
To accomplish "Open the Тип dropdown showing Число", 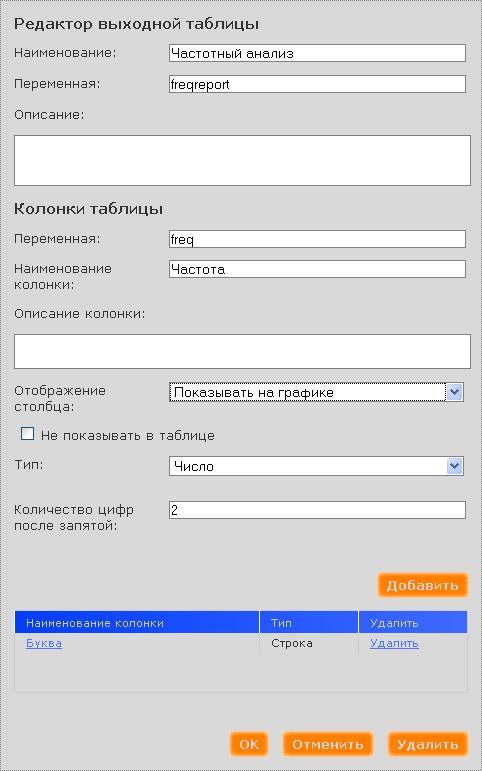I will click(x=316, y=466).
